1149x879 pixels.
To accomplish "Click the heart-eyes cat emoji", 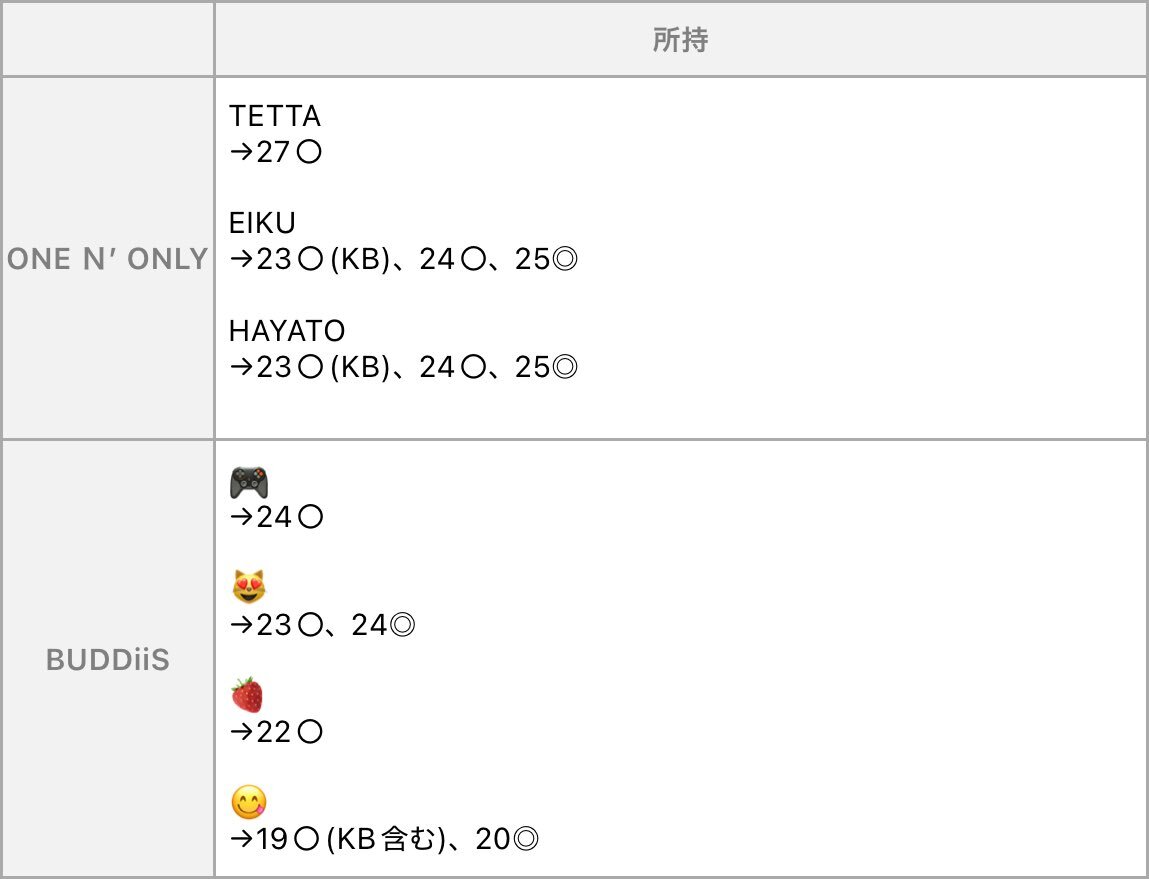I will [x=249, y=587].
